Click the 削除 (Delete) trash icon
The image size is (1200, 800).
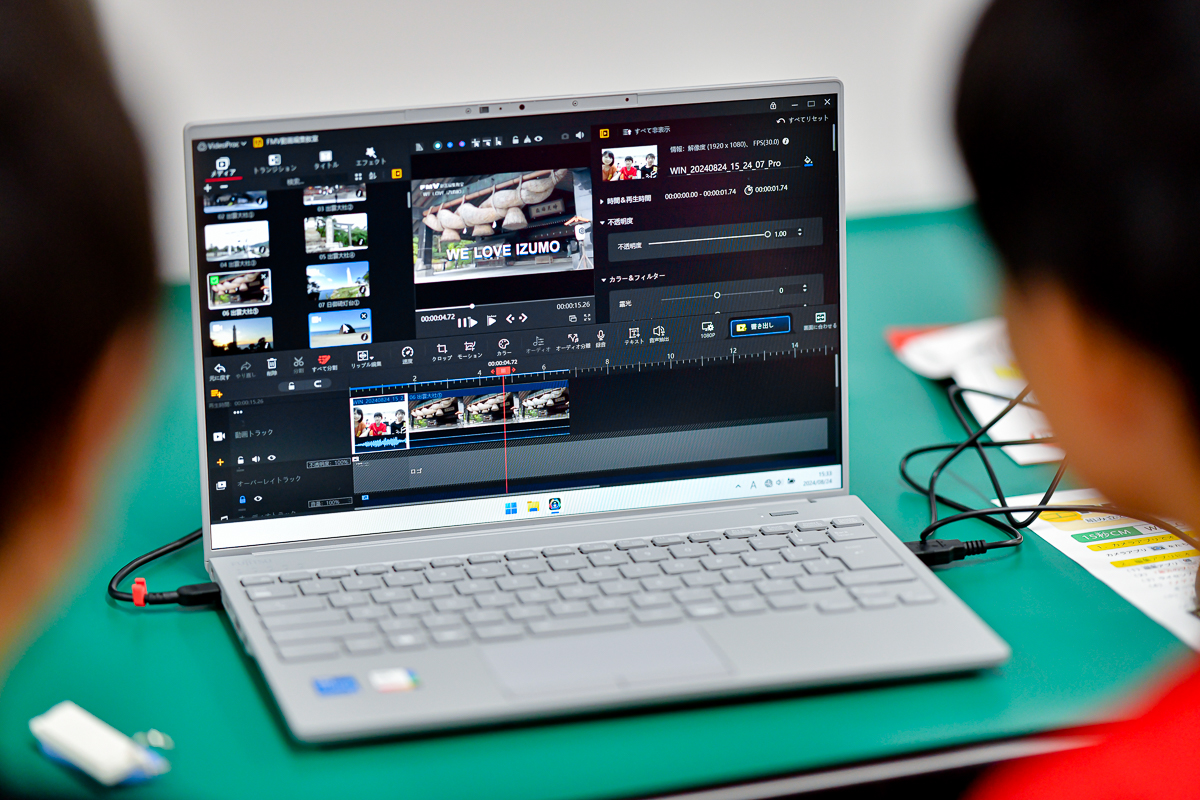272,364
